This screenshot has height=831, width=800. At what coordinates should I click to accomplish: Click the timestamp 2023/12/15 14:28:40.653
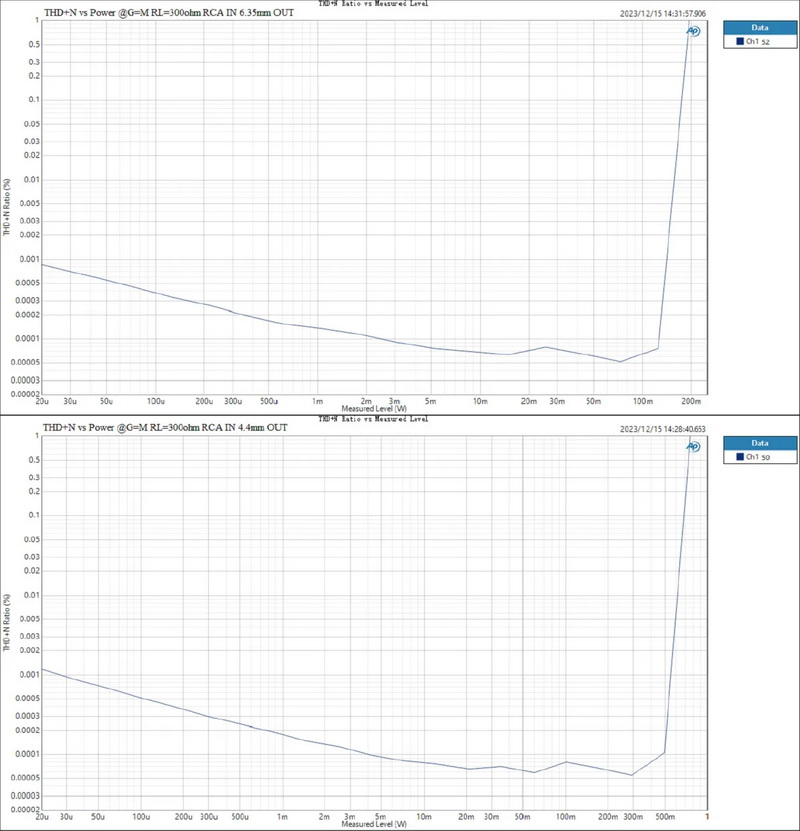(663, 429)
